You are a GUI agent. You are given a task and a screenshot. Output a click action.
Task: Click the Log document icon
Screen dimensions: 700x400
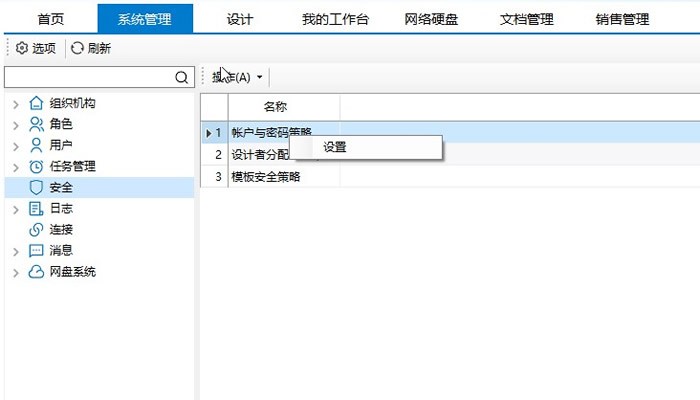pos(36,208)
